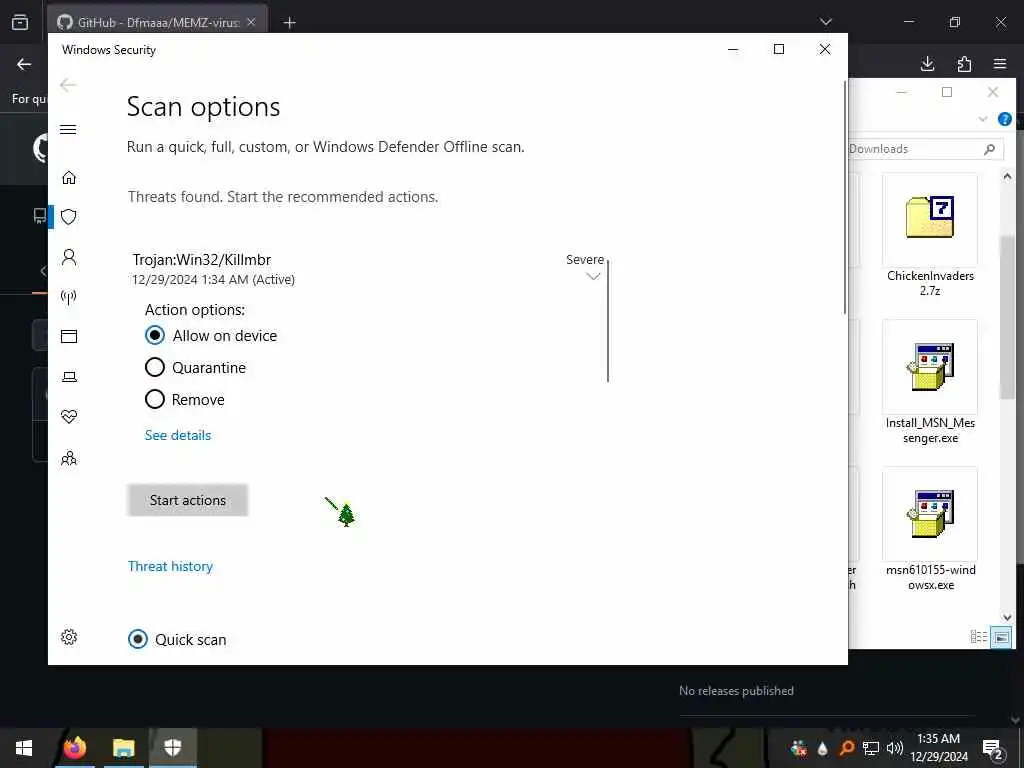Click the Trojan:Win32/Killmbr threat name
Screen dimensions: 1024x768
click(202, 259)
